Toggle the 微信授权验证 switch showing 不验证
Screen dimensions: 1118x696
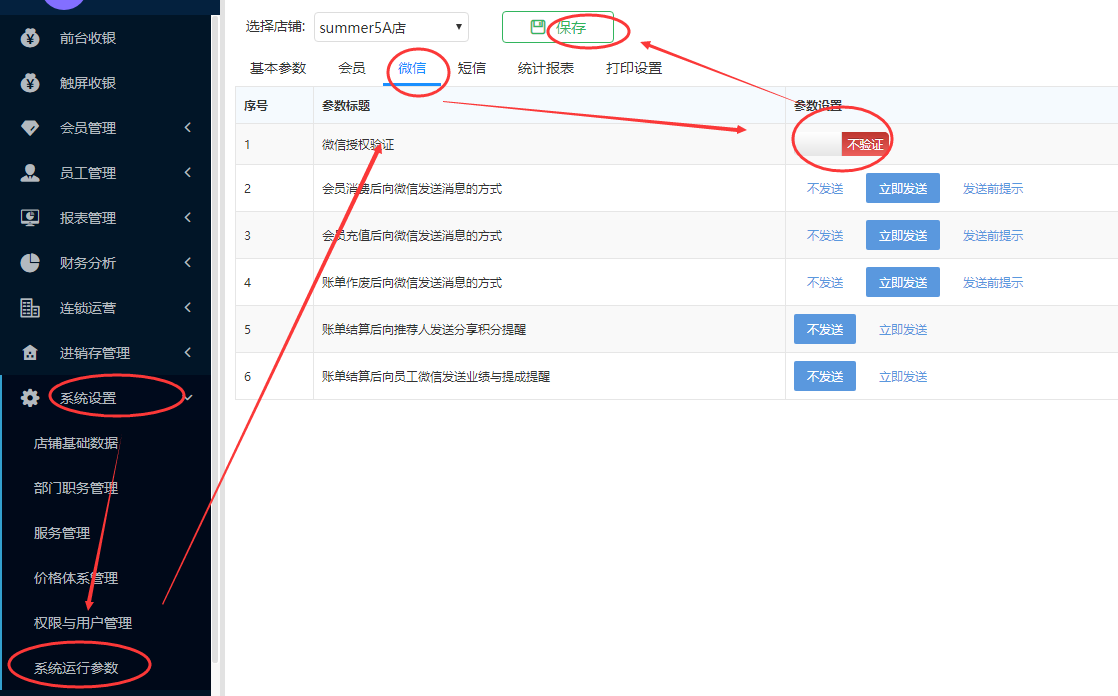point(841,144)
